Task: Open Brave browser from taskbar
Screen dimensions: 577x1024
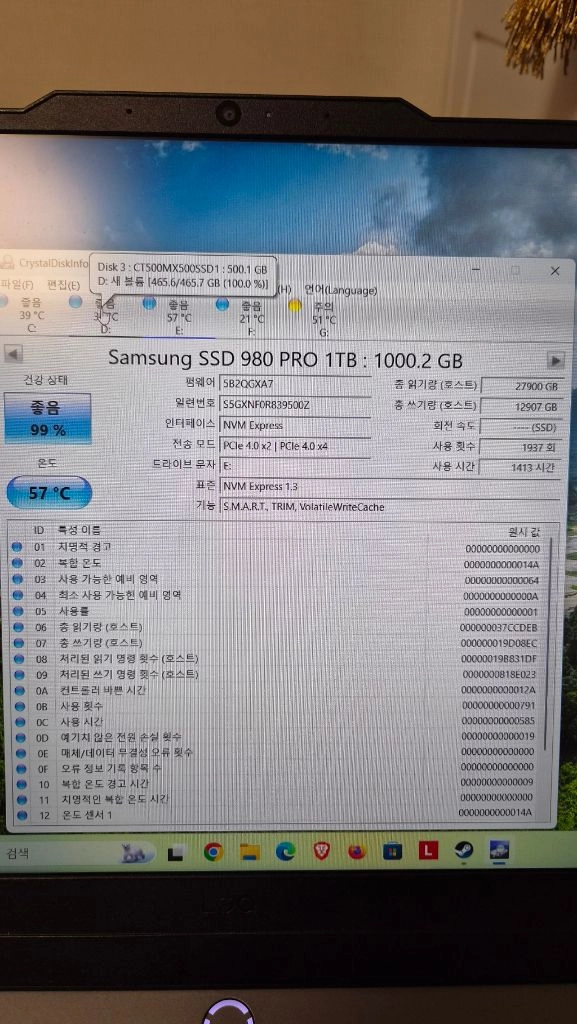Action: click(x=321, y=850)
